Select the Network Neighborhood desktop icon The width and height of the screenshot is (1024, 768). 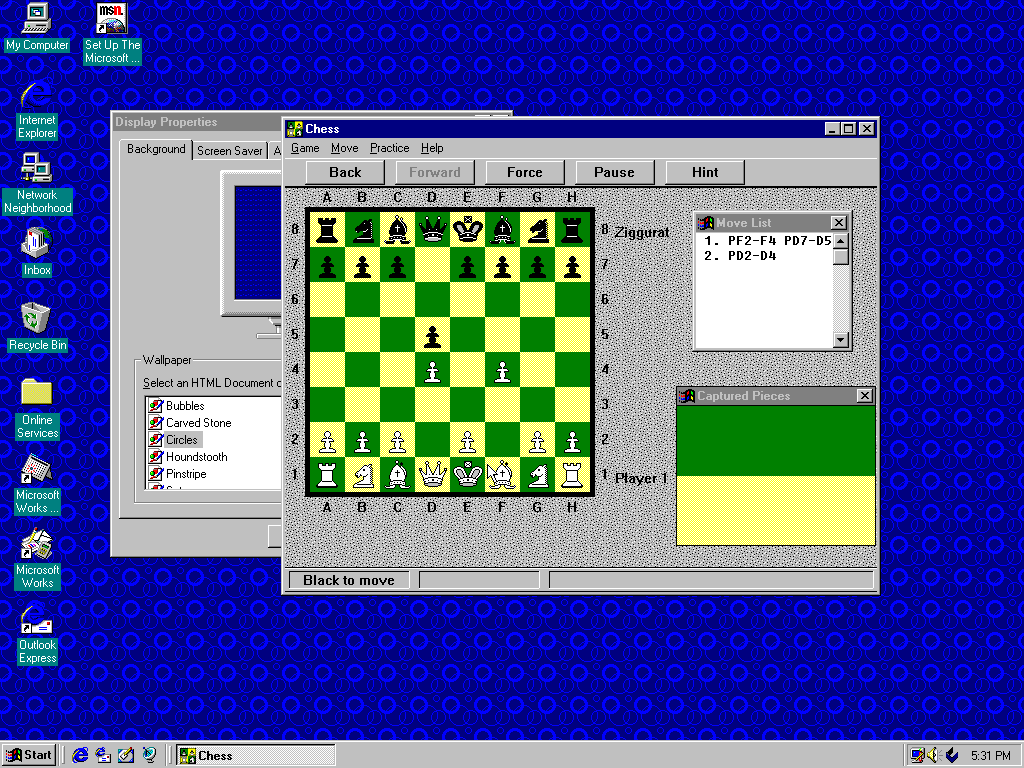pyautogui.click(x=37, y=184)
